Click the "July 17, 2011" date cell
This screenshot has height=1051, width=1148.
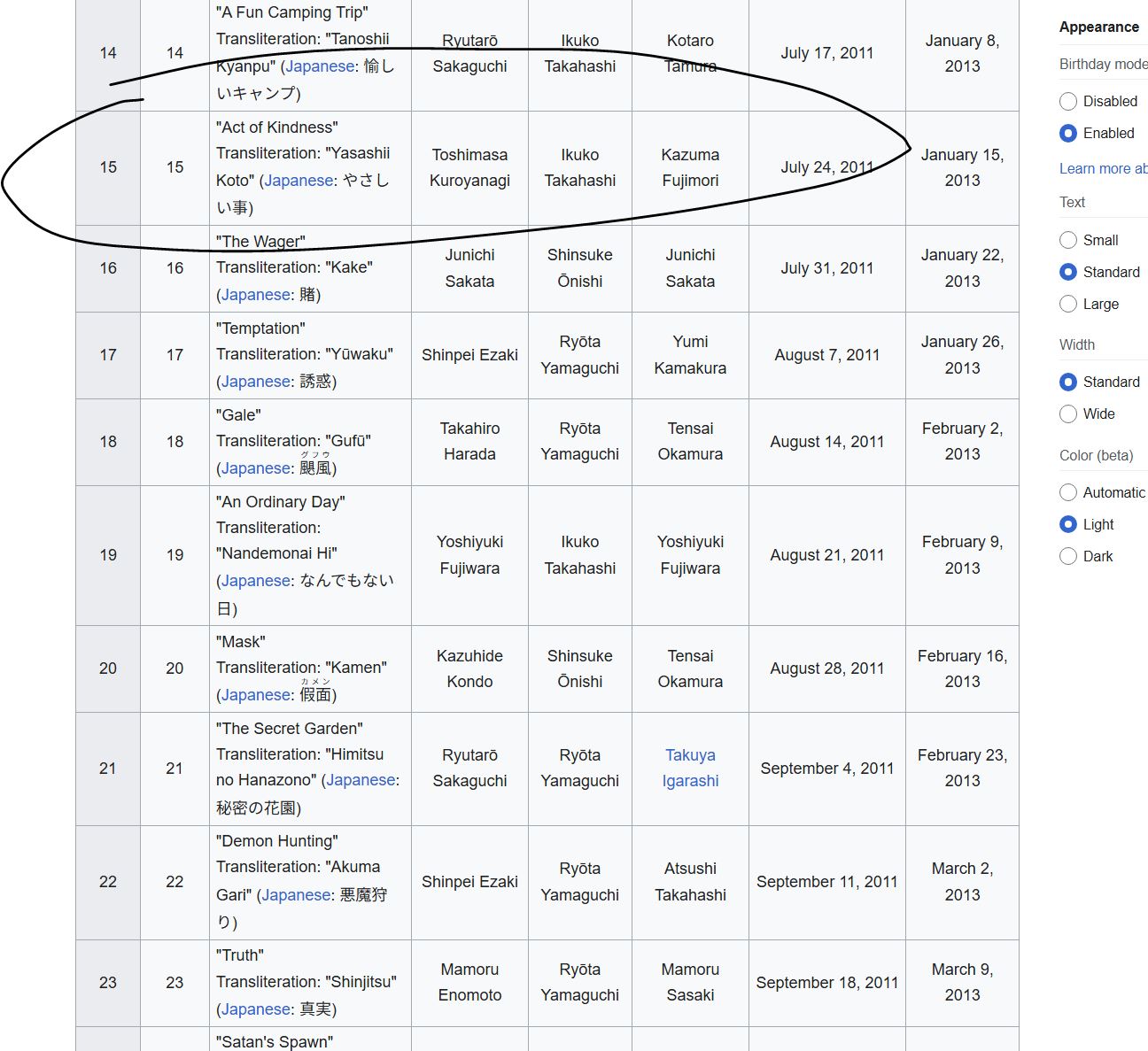point(827,53)
